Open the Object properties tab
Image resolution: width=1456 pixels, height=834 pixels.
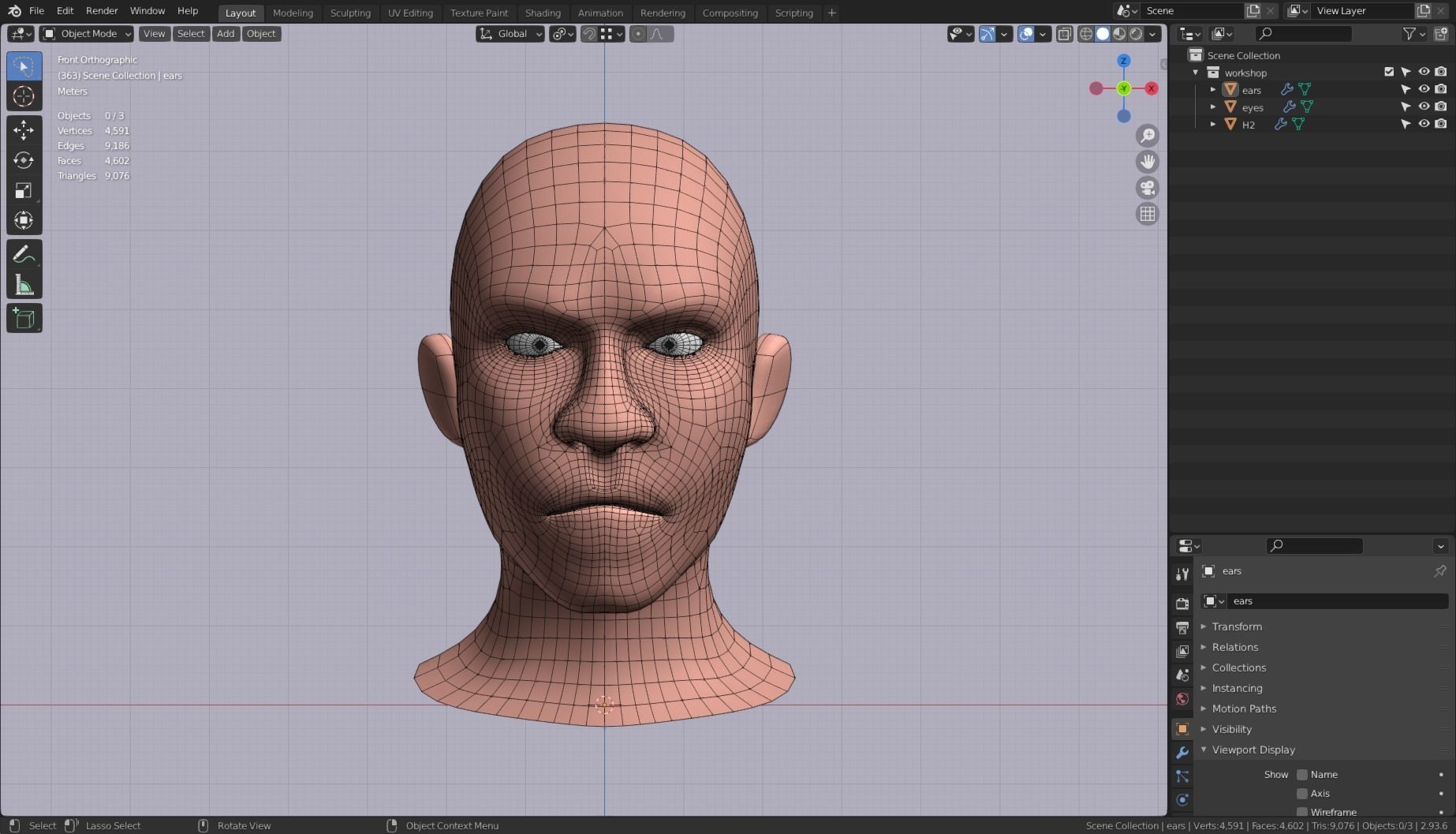1182,728
